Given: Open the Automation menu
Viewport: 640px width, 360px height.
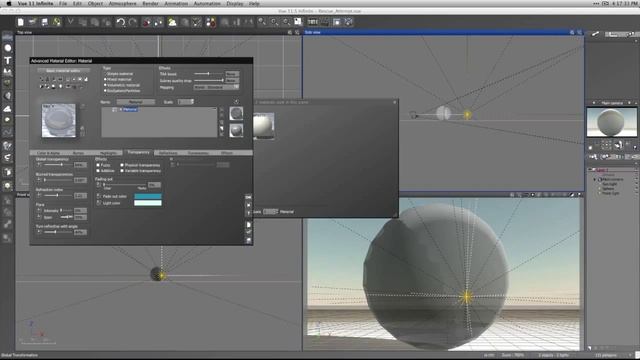Looking at the screenshot, I should click(x=207, y=3).
